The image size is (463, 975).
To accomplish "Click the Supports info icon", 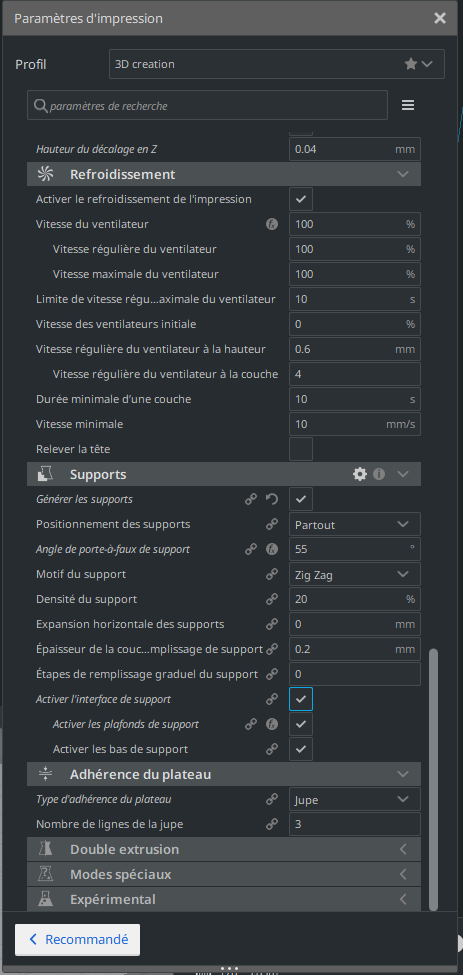I will click(379, 474).
